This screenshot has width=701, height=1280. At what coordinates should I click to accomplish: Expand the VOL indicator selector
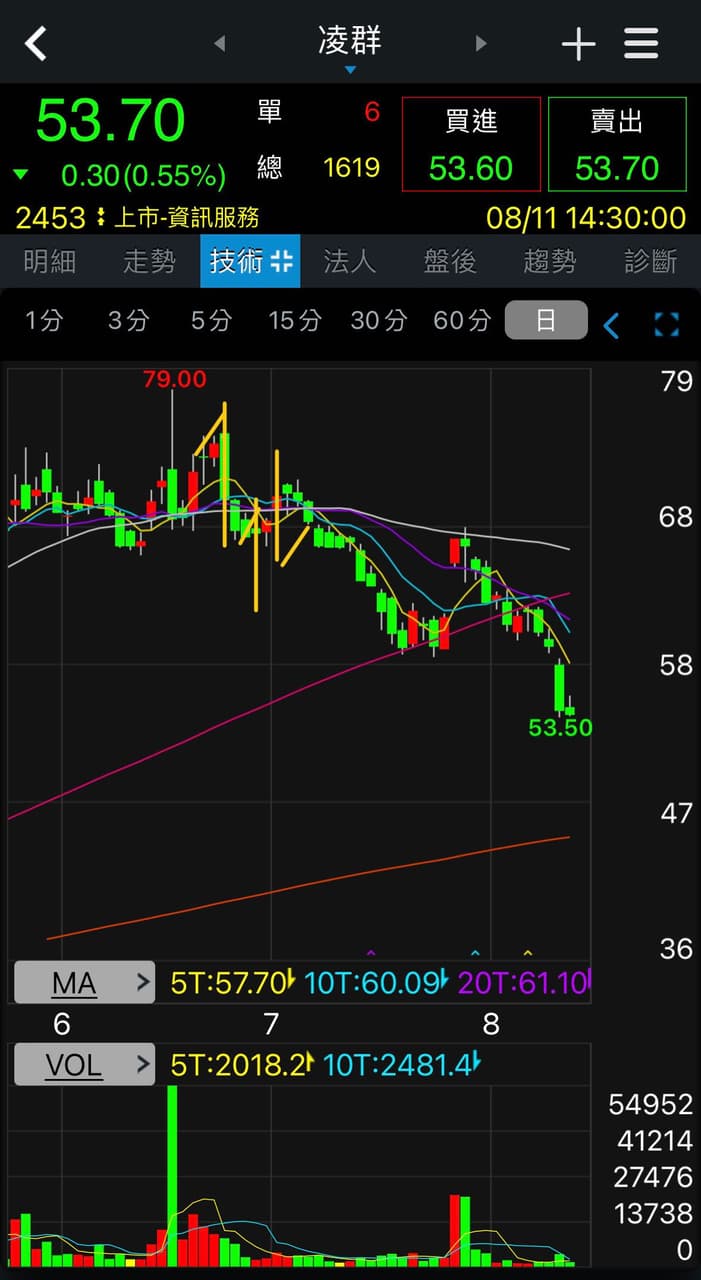[84, 1065]
